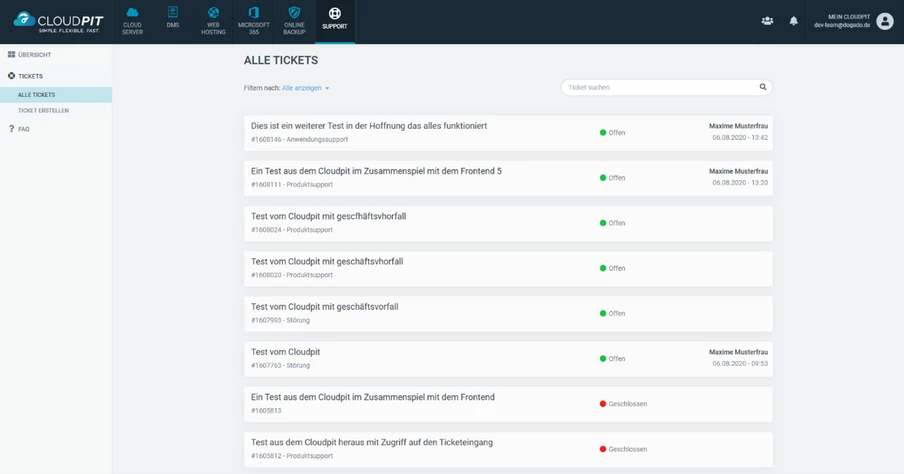Image resolution: width=904 pixels, height=474 pixels.
Task: Click the 'Ticket suchen' search field
Action: click(660, 87)
